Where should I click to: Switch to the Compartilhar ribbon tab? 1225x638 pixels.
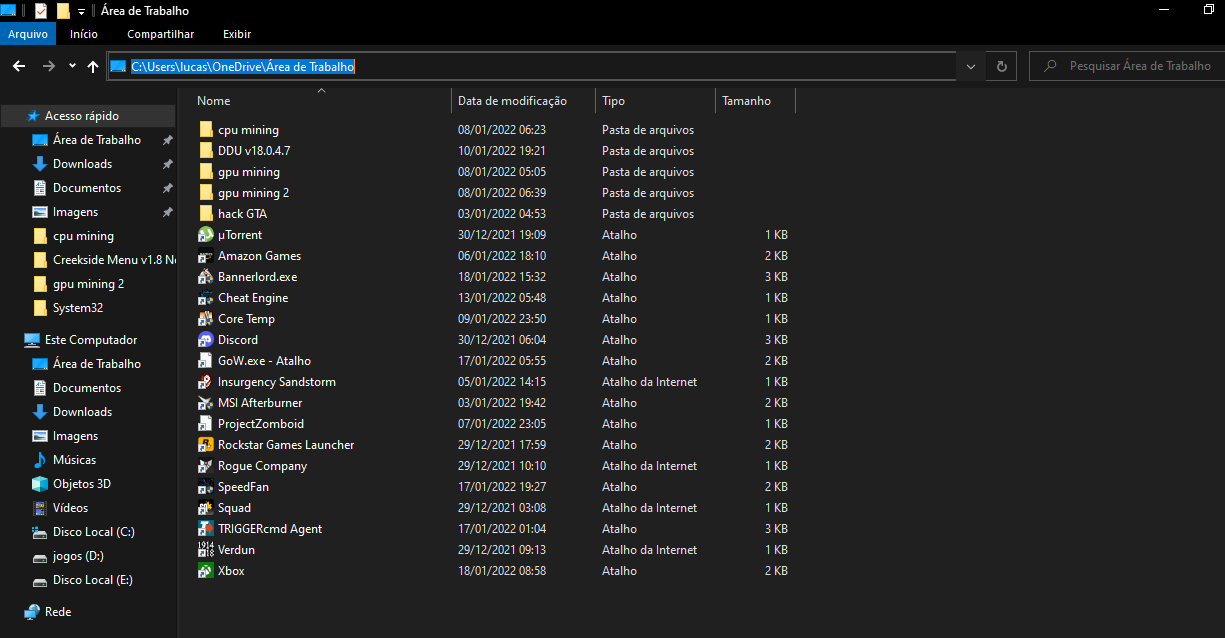(x=161, y=34)
